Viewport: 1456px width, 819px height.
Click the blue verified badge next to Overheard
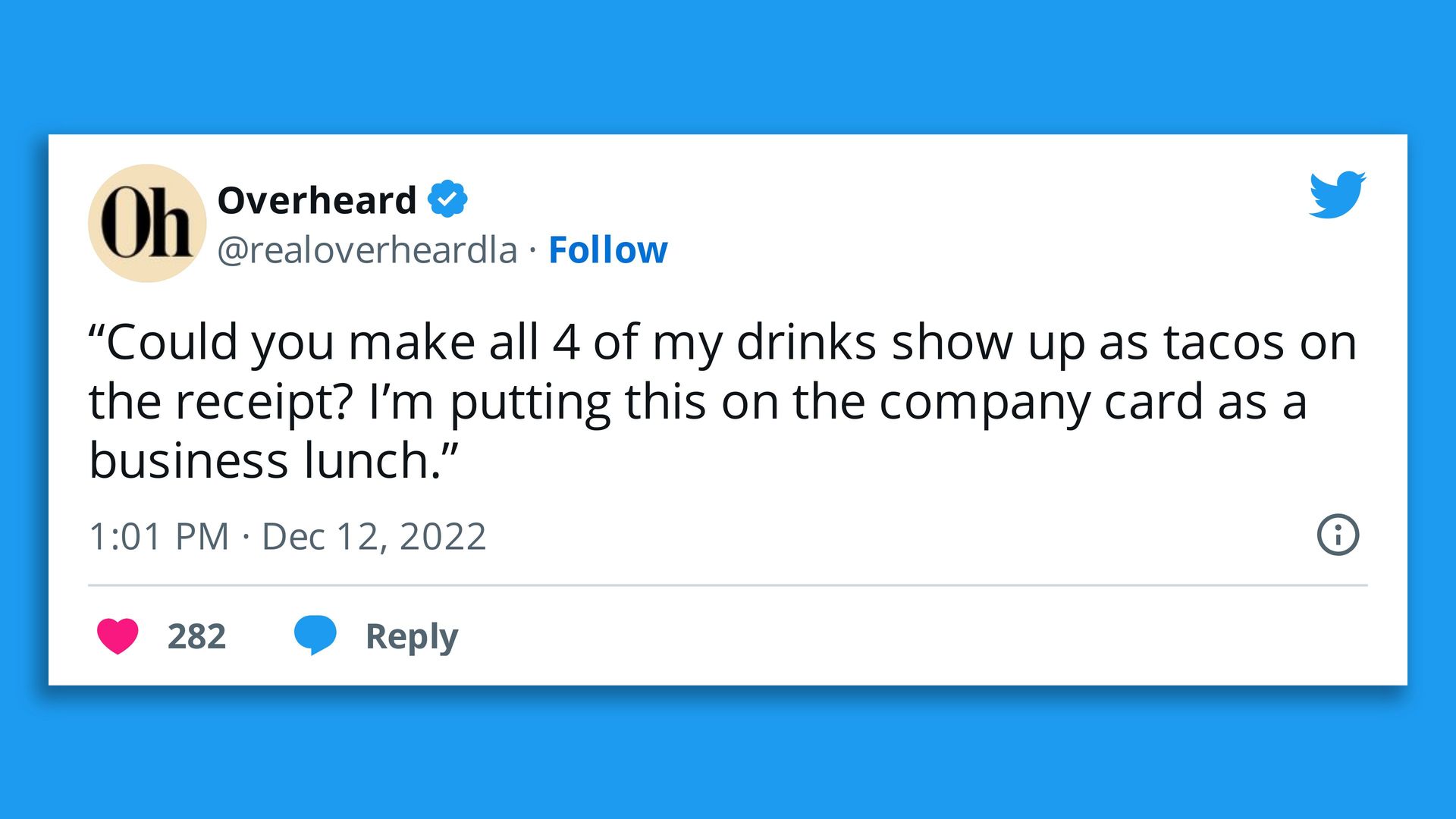pos(448,199)
